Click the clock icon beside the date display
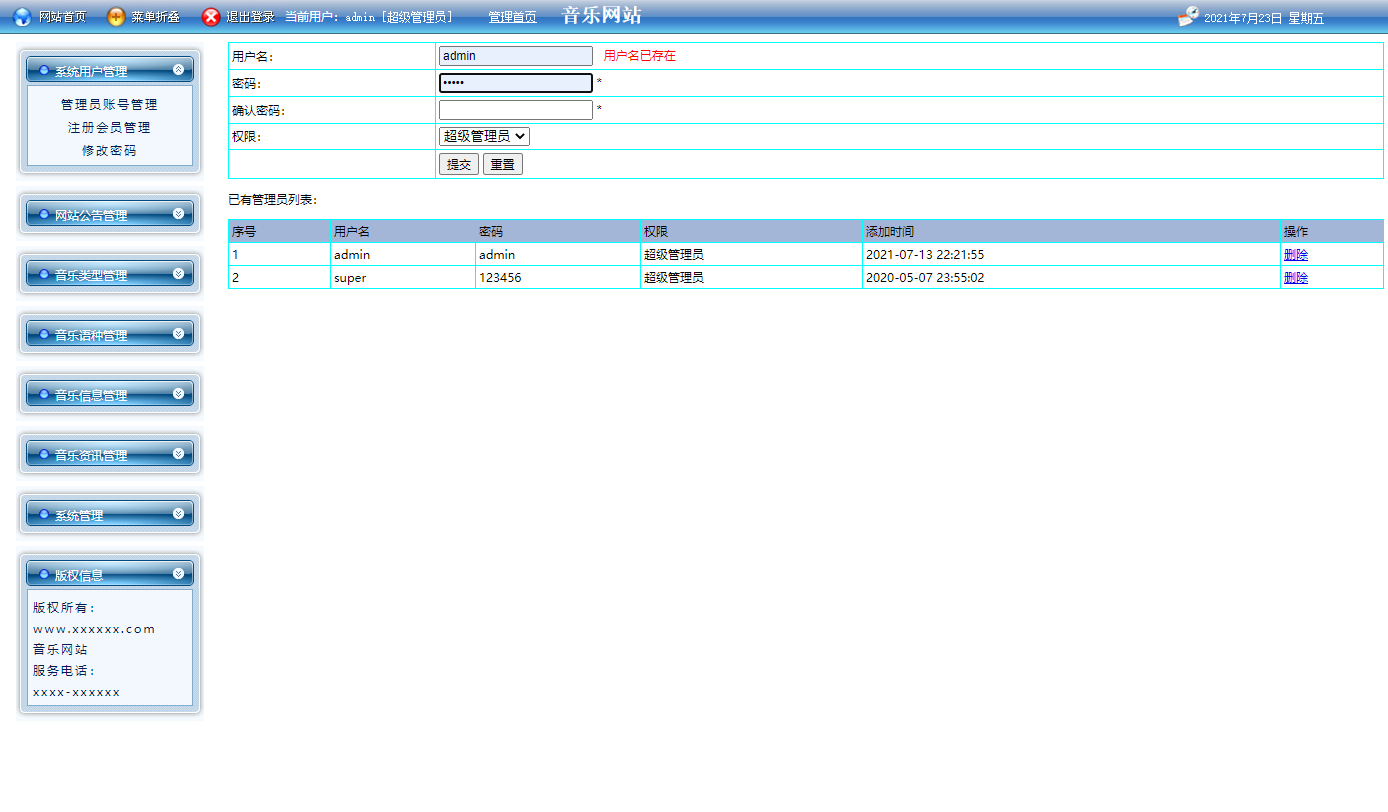The height and width of the screenshot is (812, 1388). point(1188,16)
